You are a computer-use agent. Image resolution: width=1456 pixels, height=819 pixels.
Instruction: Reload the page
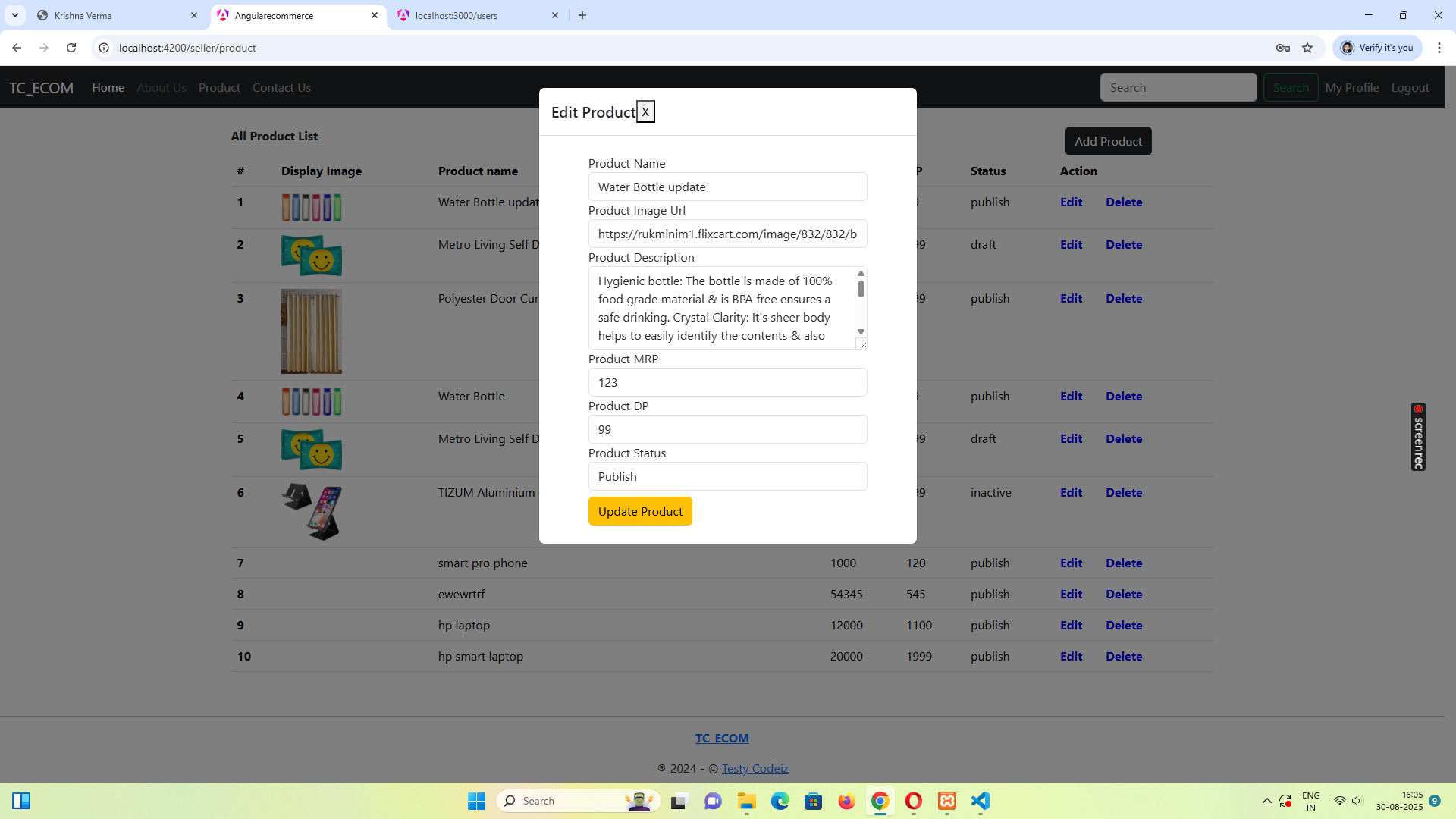71,48
